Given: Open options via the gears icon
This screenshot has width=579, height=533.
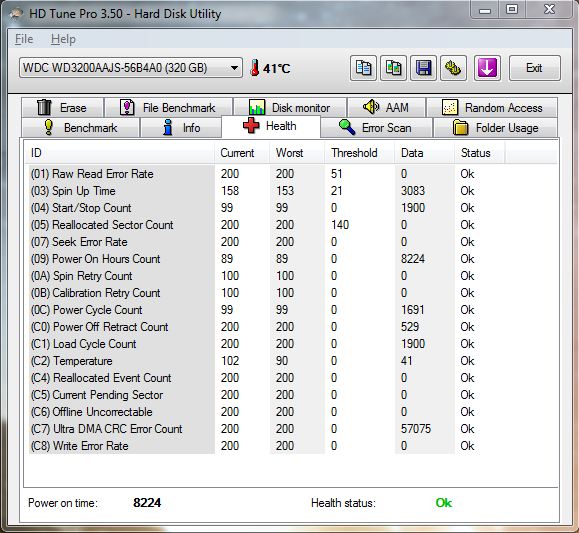Looking at the screenshot, I should pos(453,68).
